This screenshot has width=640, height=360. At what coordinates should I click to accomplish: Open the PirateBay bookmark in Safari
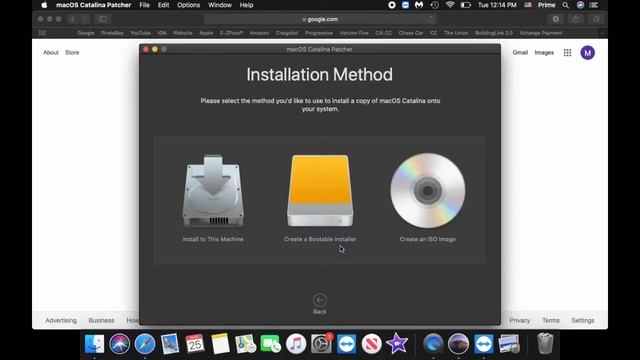112,33
